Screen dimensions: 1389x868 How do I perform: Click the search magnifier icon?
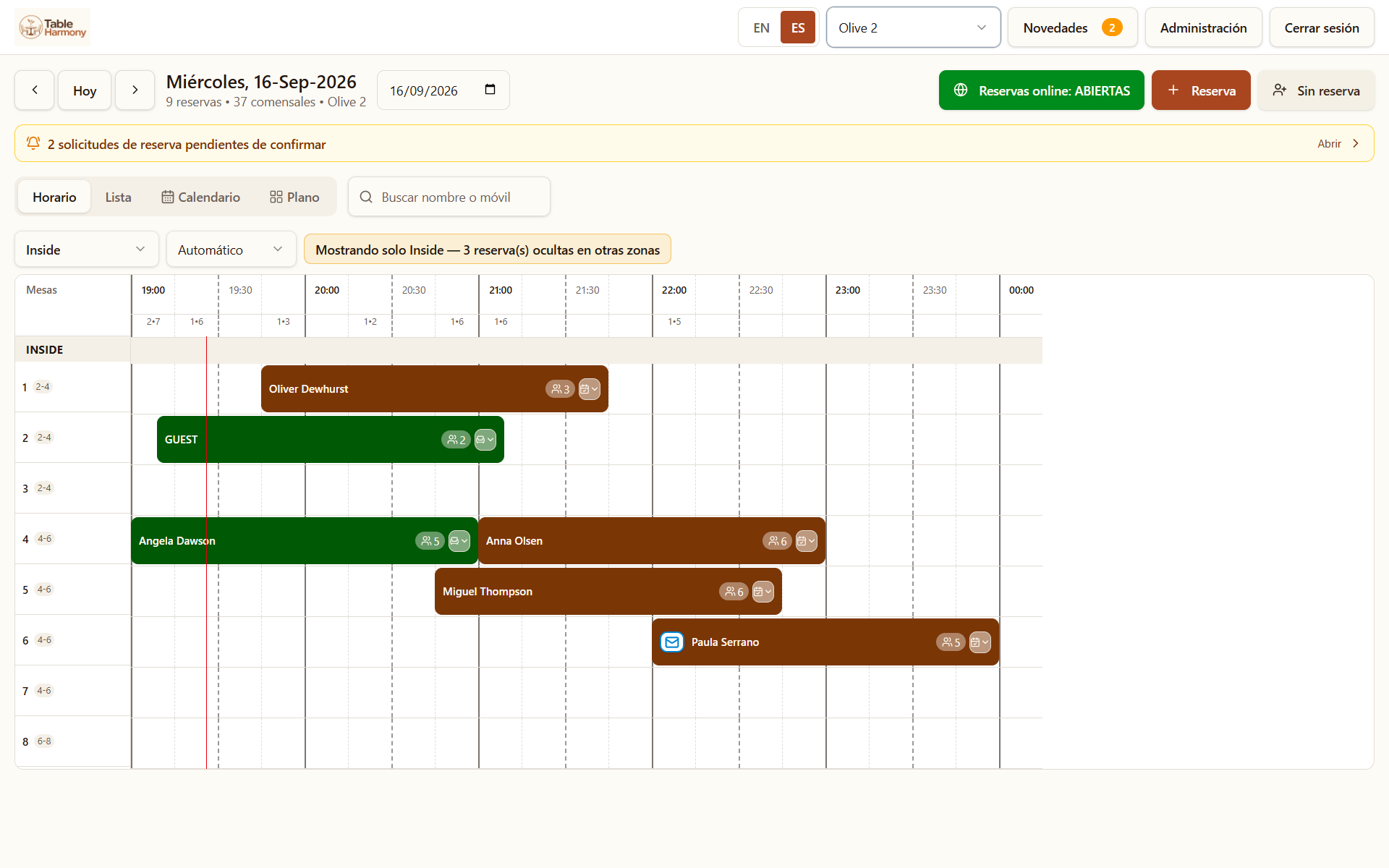(366, 197)
